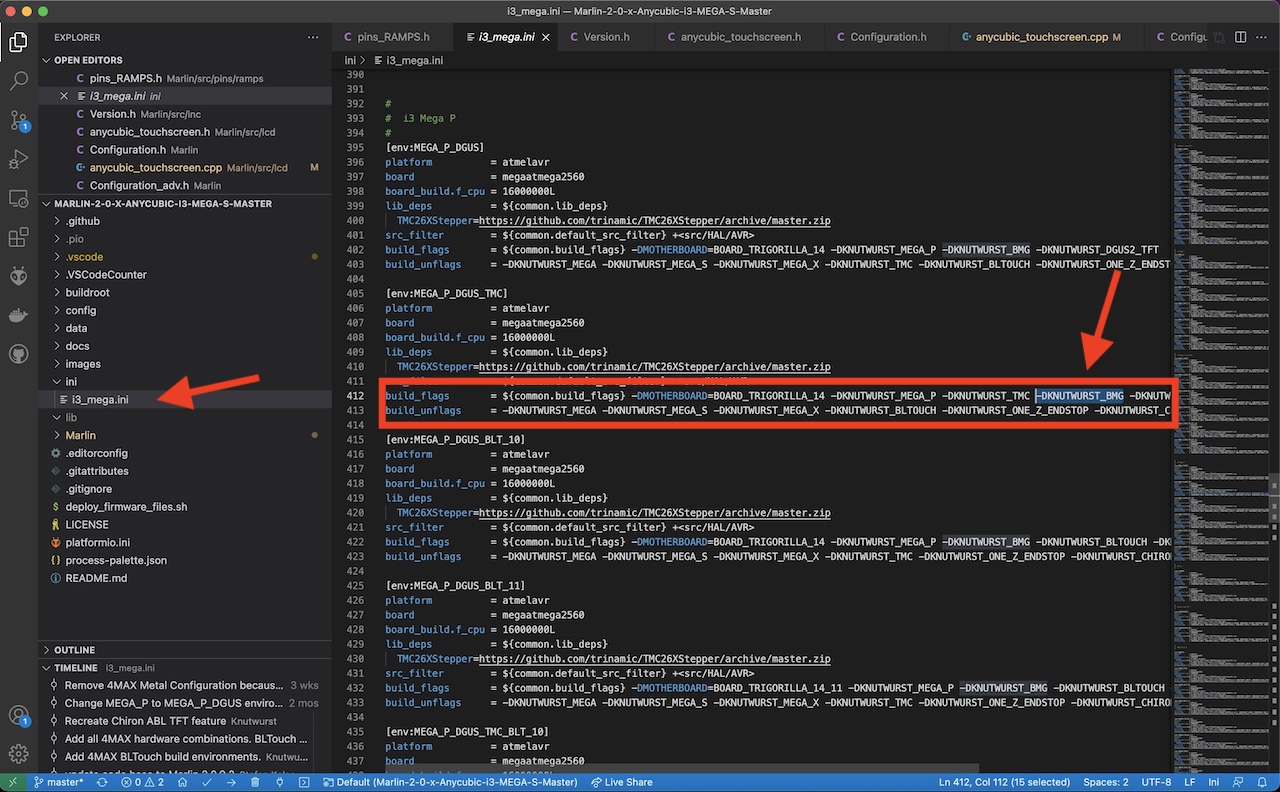The image size is (1280, 792).
Task: Click PlatformIO Upload arrow in status bar
Action: point(231,782)
